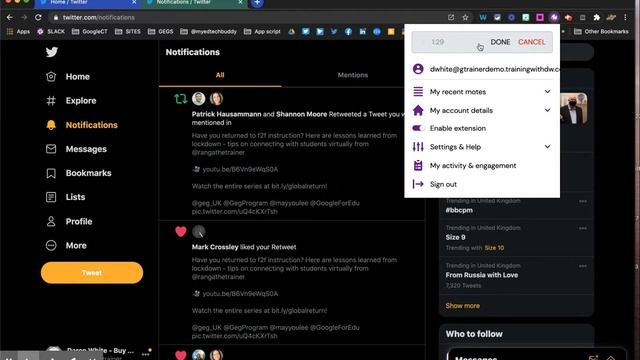
Task: Open the GEGS bookmarks folder
Action: point(160,31)
